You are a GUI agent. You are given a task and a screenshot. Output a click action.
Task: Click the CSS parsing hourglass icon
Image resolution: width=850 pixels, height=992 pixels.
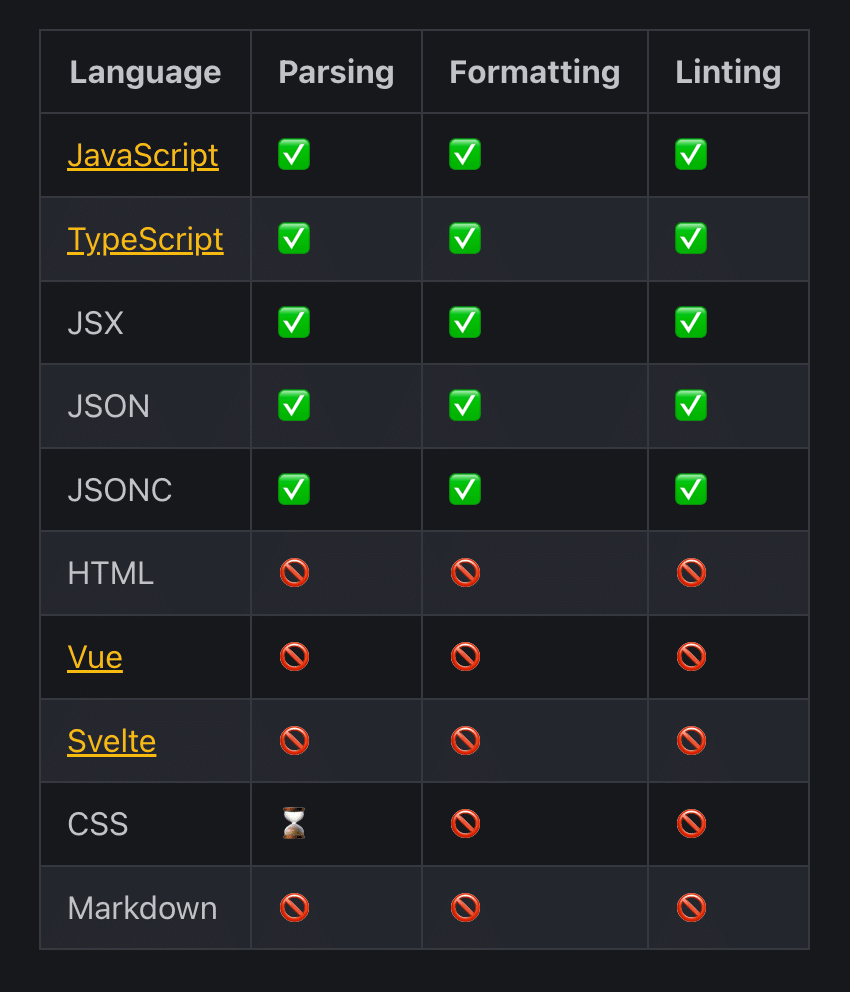coord(294,823)
